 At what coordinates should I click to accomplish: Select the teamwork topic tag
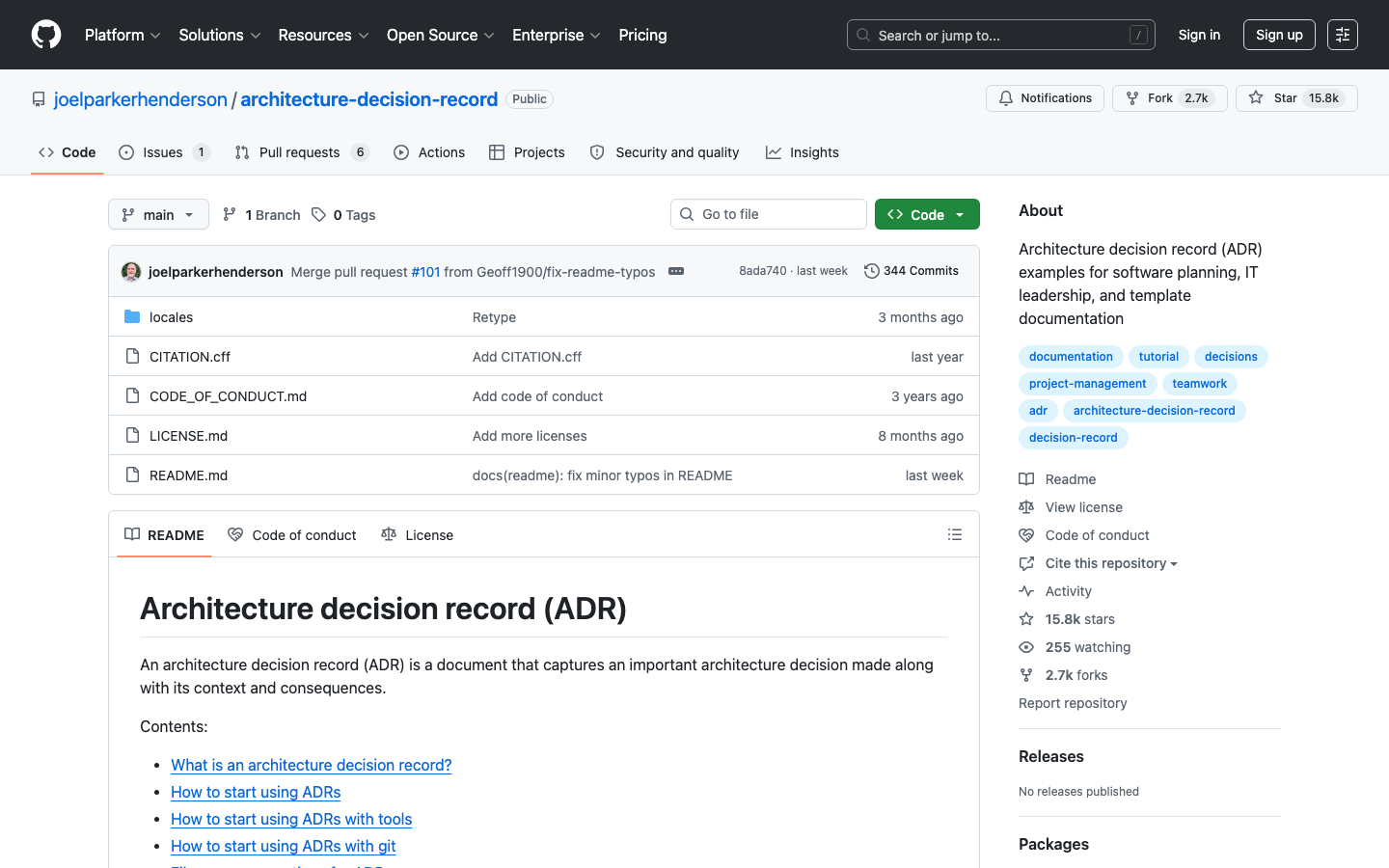[x=1199, y=384]
